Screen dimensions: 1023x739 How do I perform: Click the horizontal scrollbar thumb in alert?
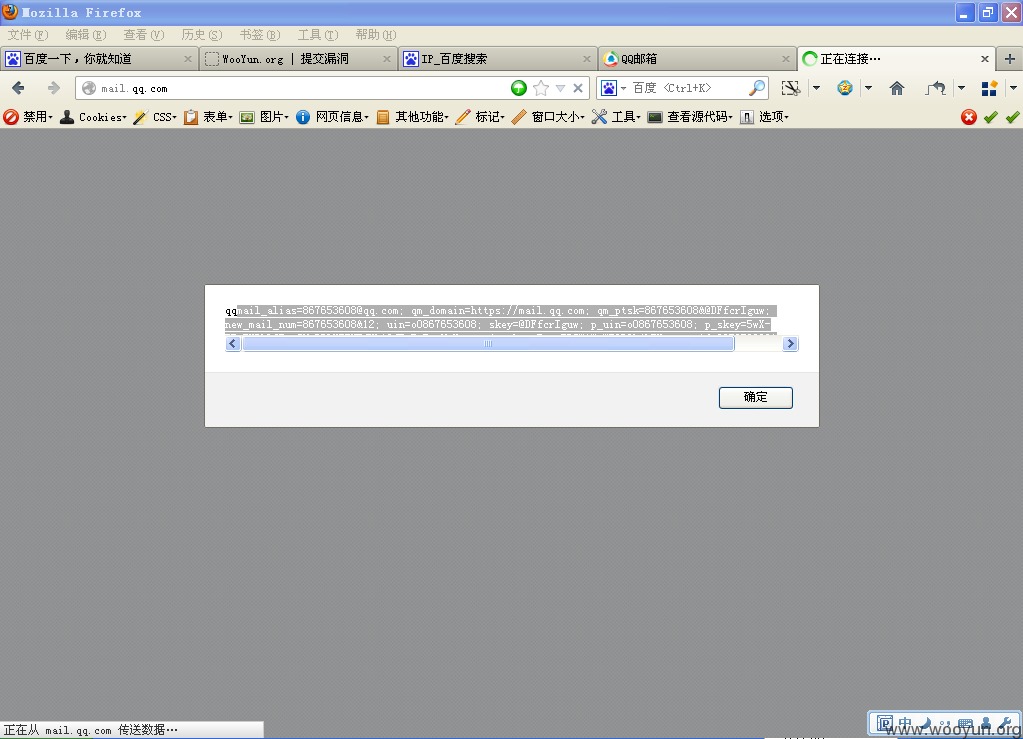488,344
